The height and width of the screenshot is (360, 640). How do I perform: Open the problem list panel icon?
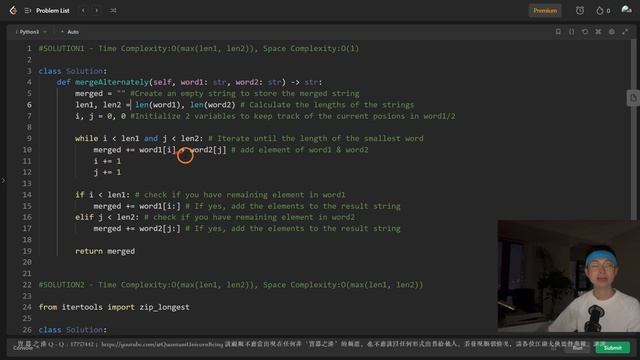(x=27, y=11)
